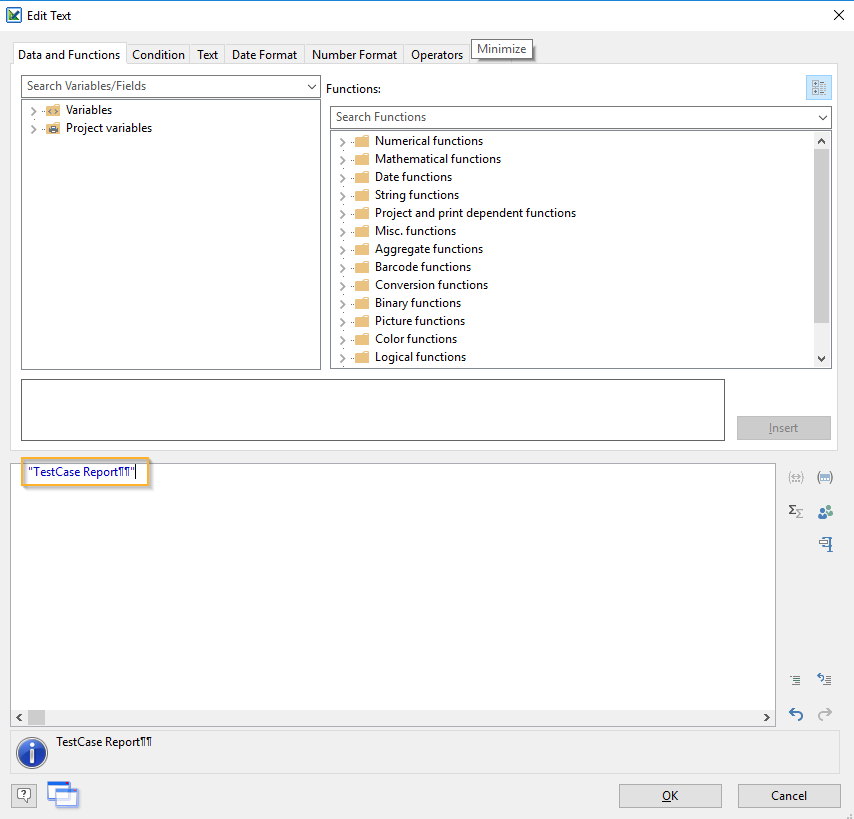Viewport: 854px width, 819px height.
Task: Open help with the question mark button
Action: click(24, 796)
